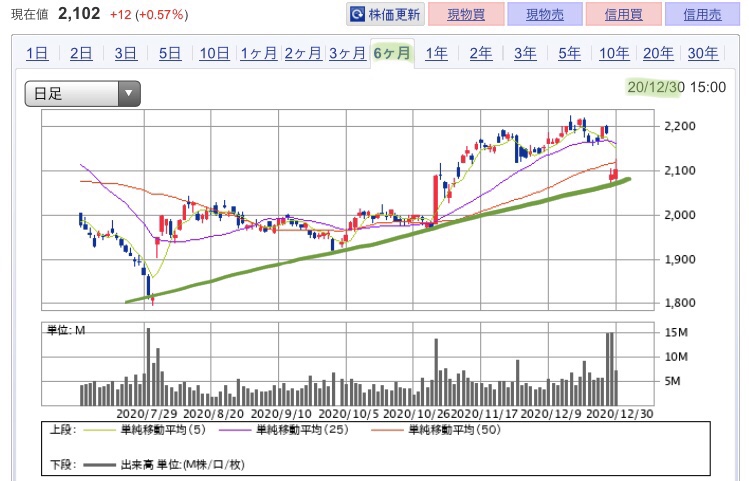This screenshot has height=481, width=749.
Task: Click the latest red candlestick at 2020/12/30
Action: tap(616, 174)
